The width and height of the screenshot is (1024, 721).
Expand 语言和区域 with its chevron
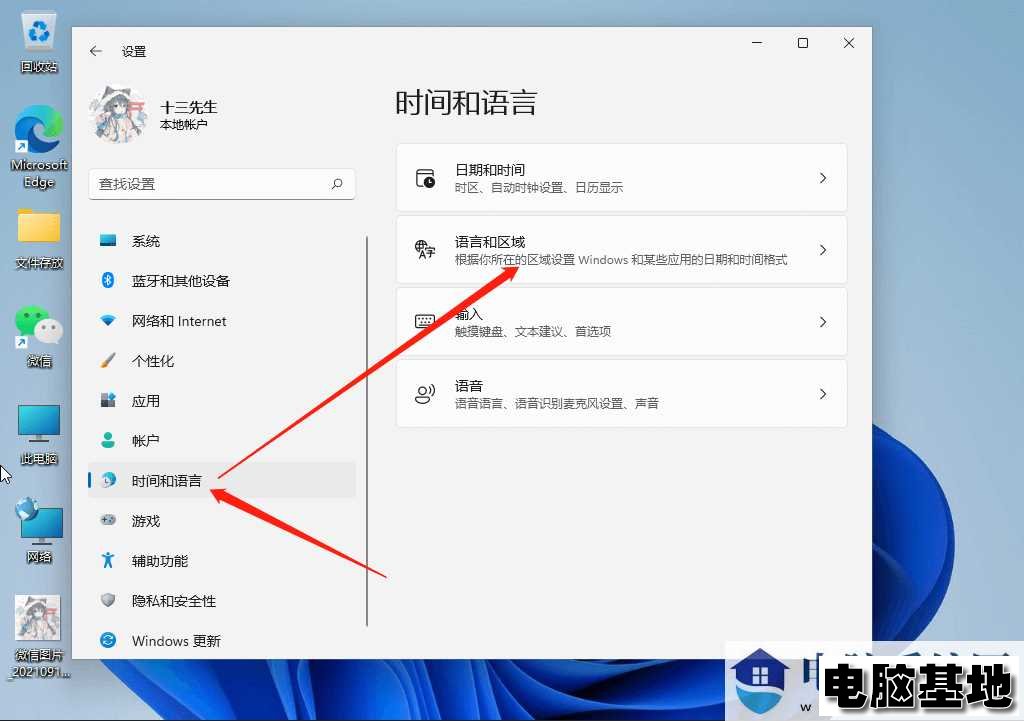pyautogui.click(x=823, y=249)
